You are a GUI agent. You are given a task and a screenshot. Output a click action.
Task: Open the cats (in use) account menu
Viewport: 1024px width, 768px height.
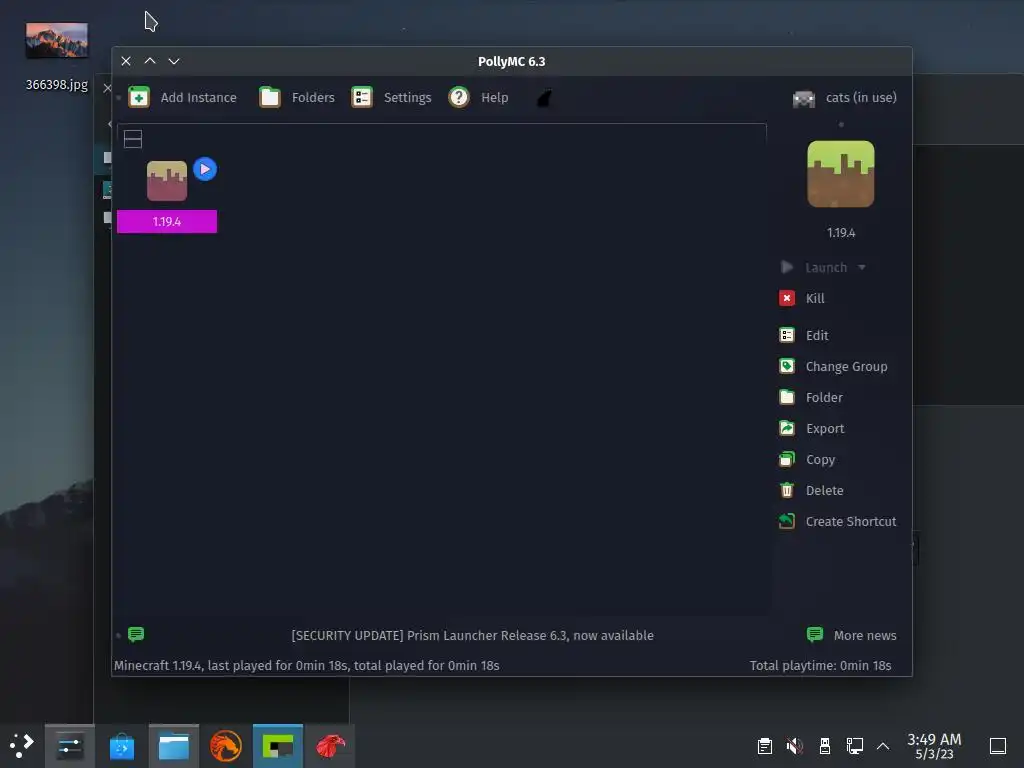[x=844, y=98]
